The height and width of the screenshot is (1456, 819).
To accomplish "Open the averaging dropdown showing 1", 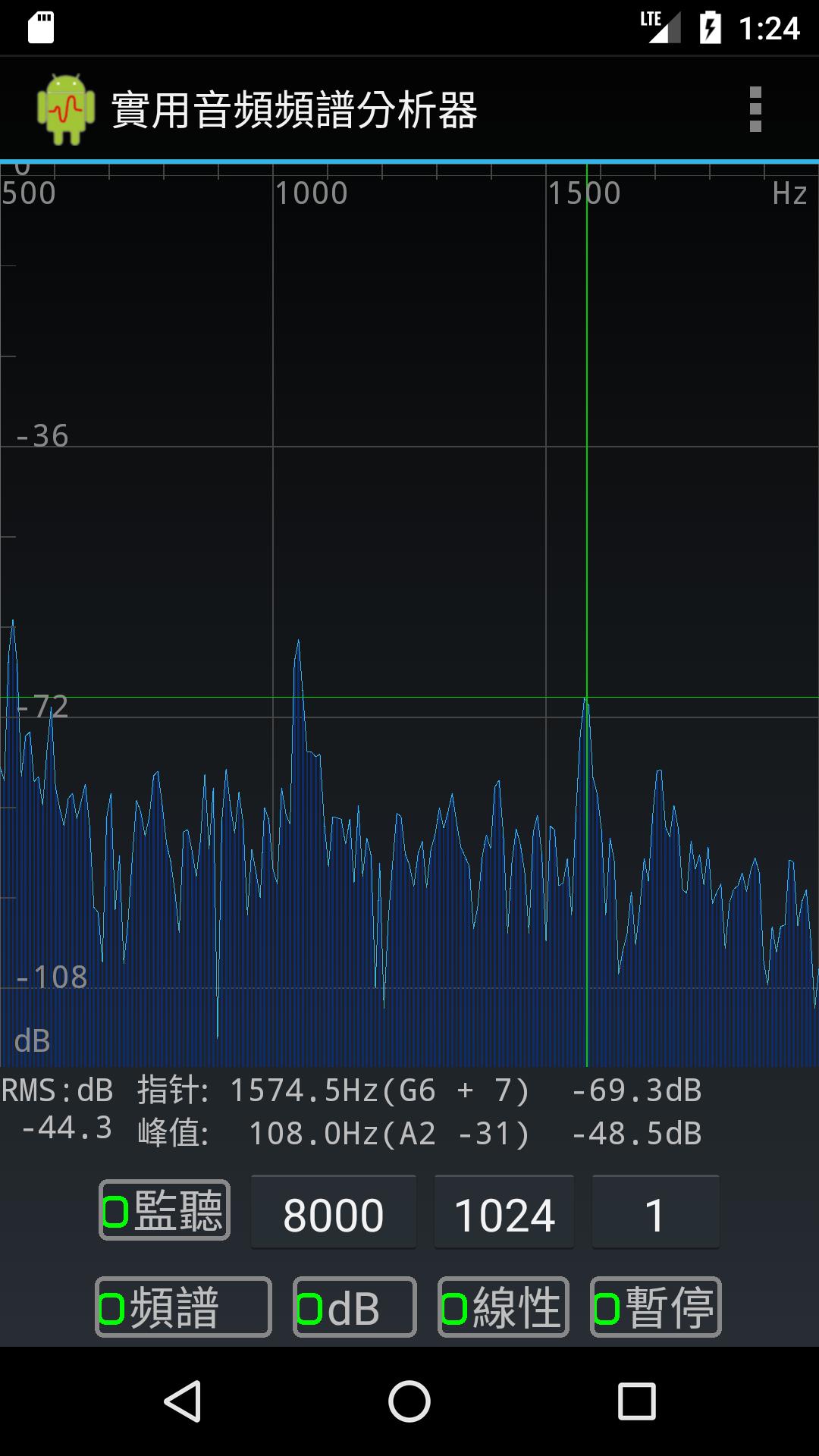I will tap(656, 1213).
